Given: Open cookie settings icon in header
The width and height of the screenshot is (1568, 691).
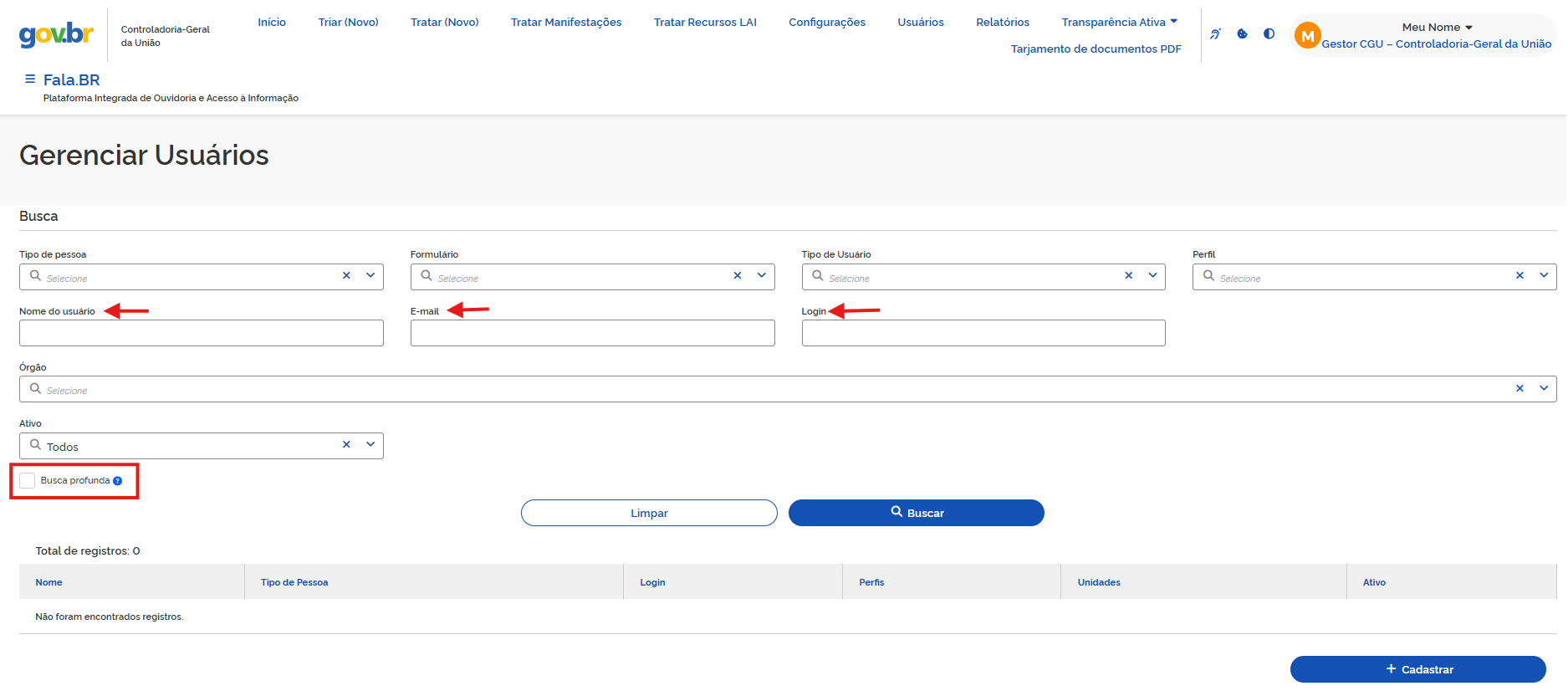Looking at the screenshot, I should (x=1242, y=34).
